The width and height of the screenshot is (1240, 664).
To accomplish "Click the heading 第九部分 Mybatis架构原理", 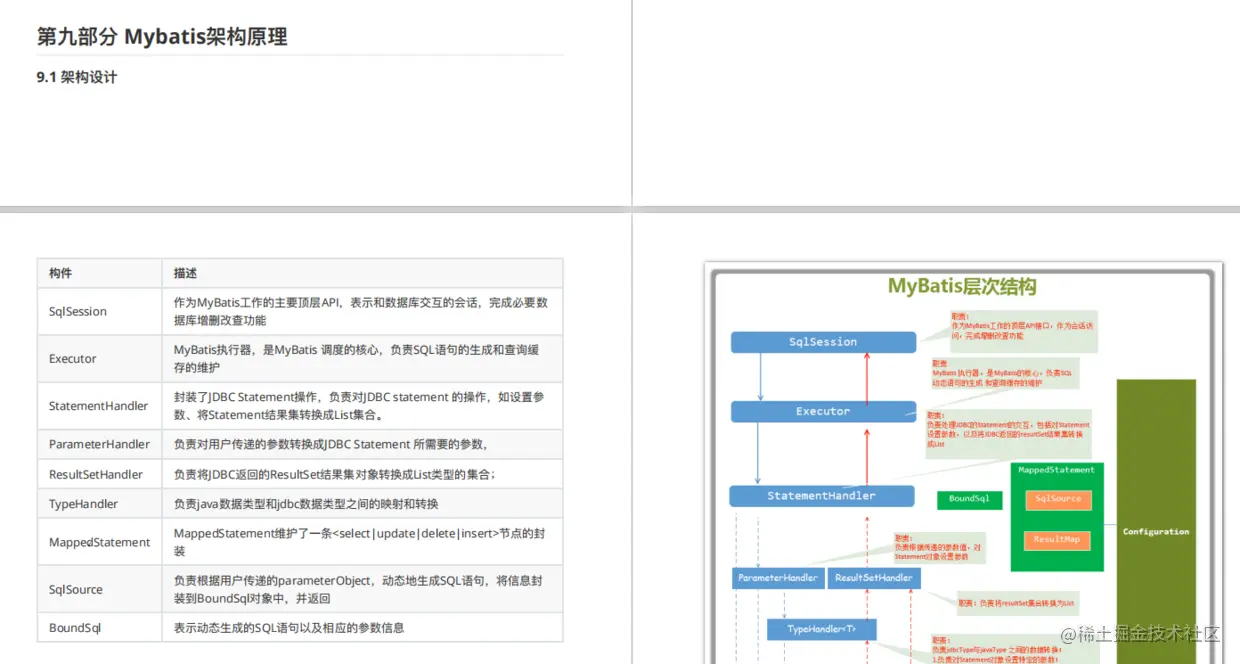I will [162, 37].
